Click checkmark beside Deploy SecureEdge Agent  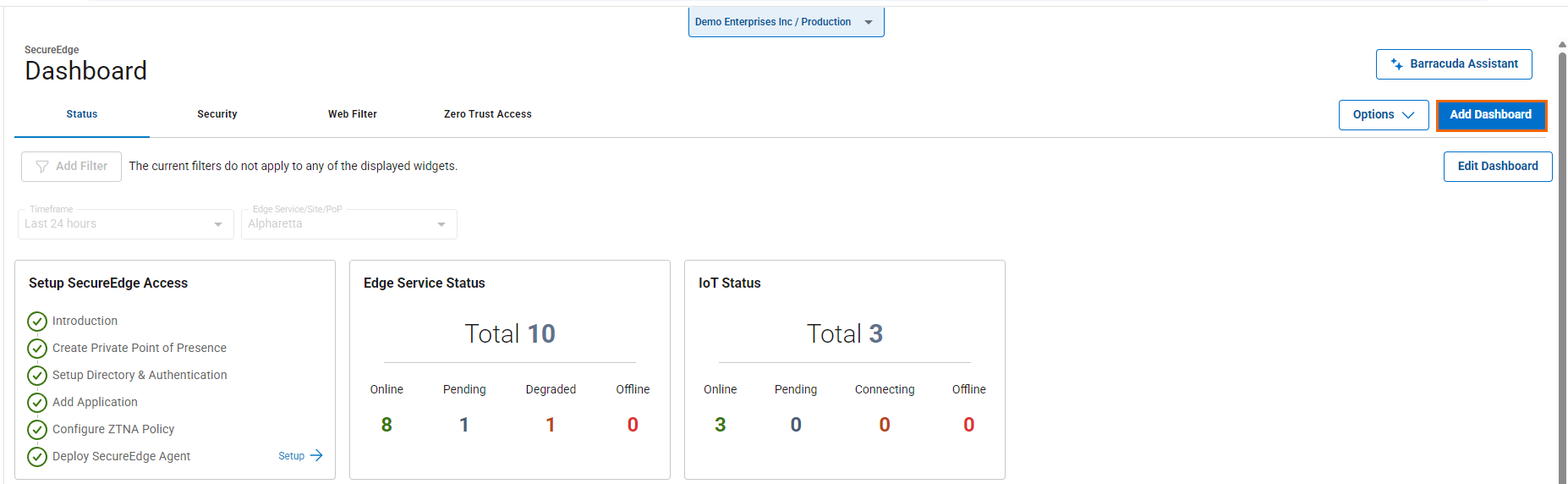[37, 457]
